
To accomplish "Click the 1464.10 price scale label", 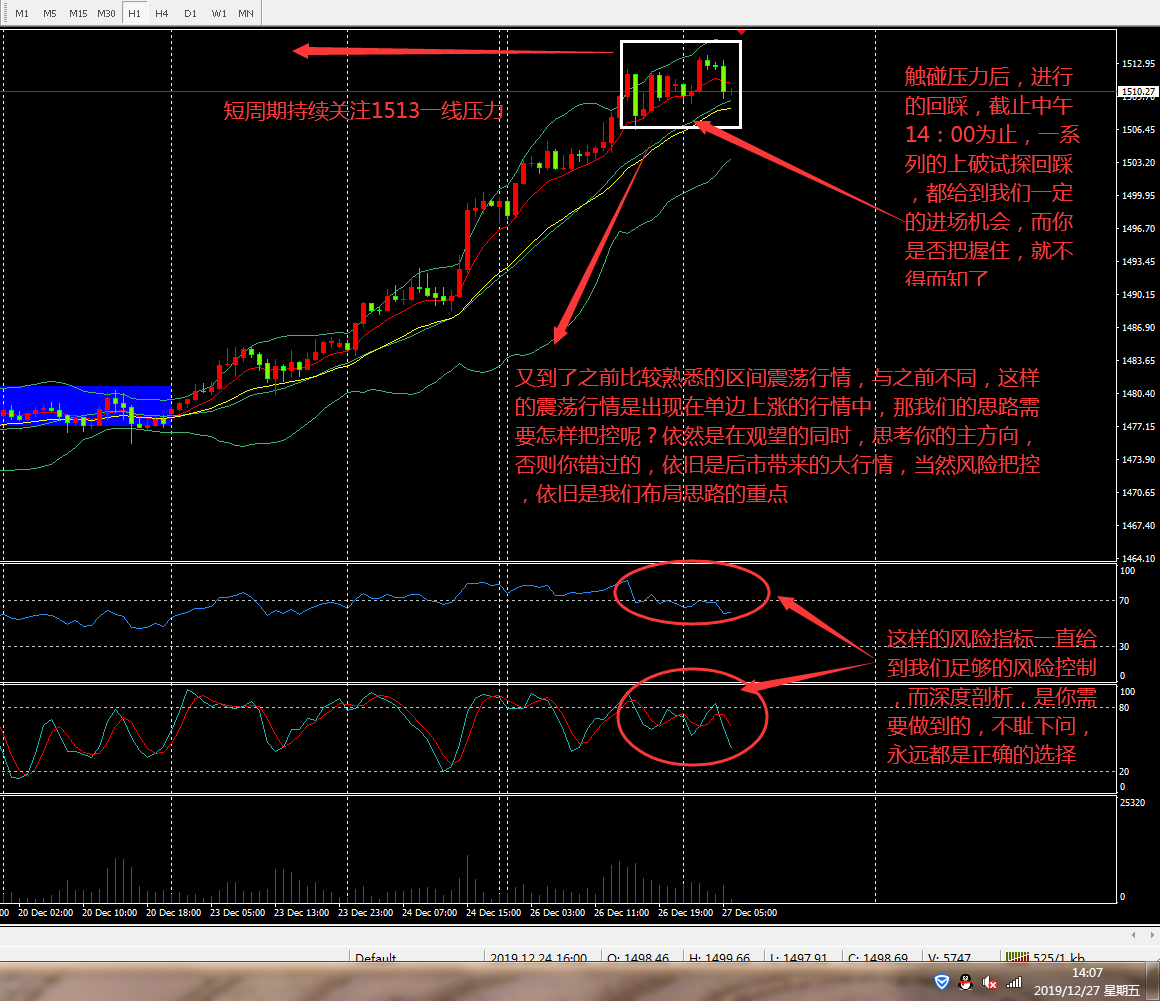I will click(1138, 559).
